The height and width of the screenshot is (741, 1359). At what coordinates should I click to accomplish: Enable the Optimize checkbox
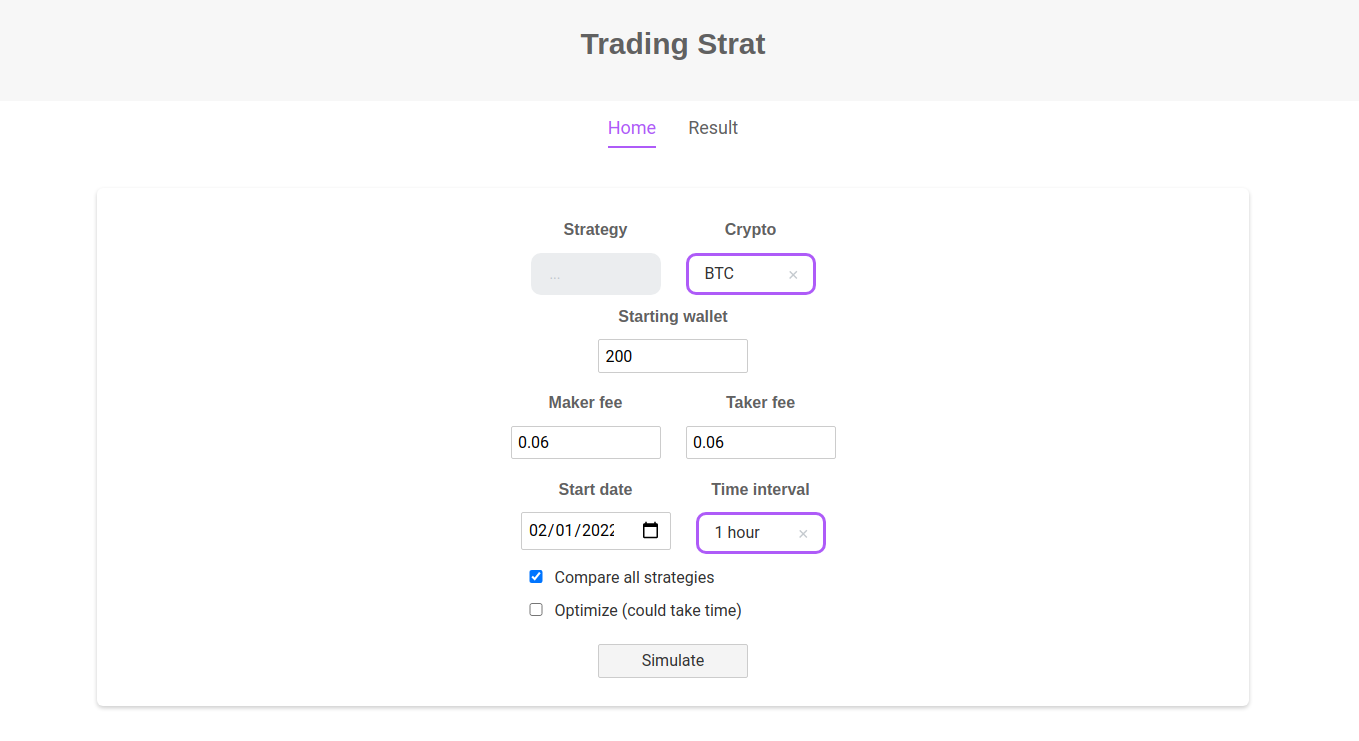tap(536, 610)
